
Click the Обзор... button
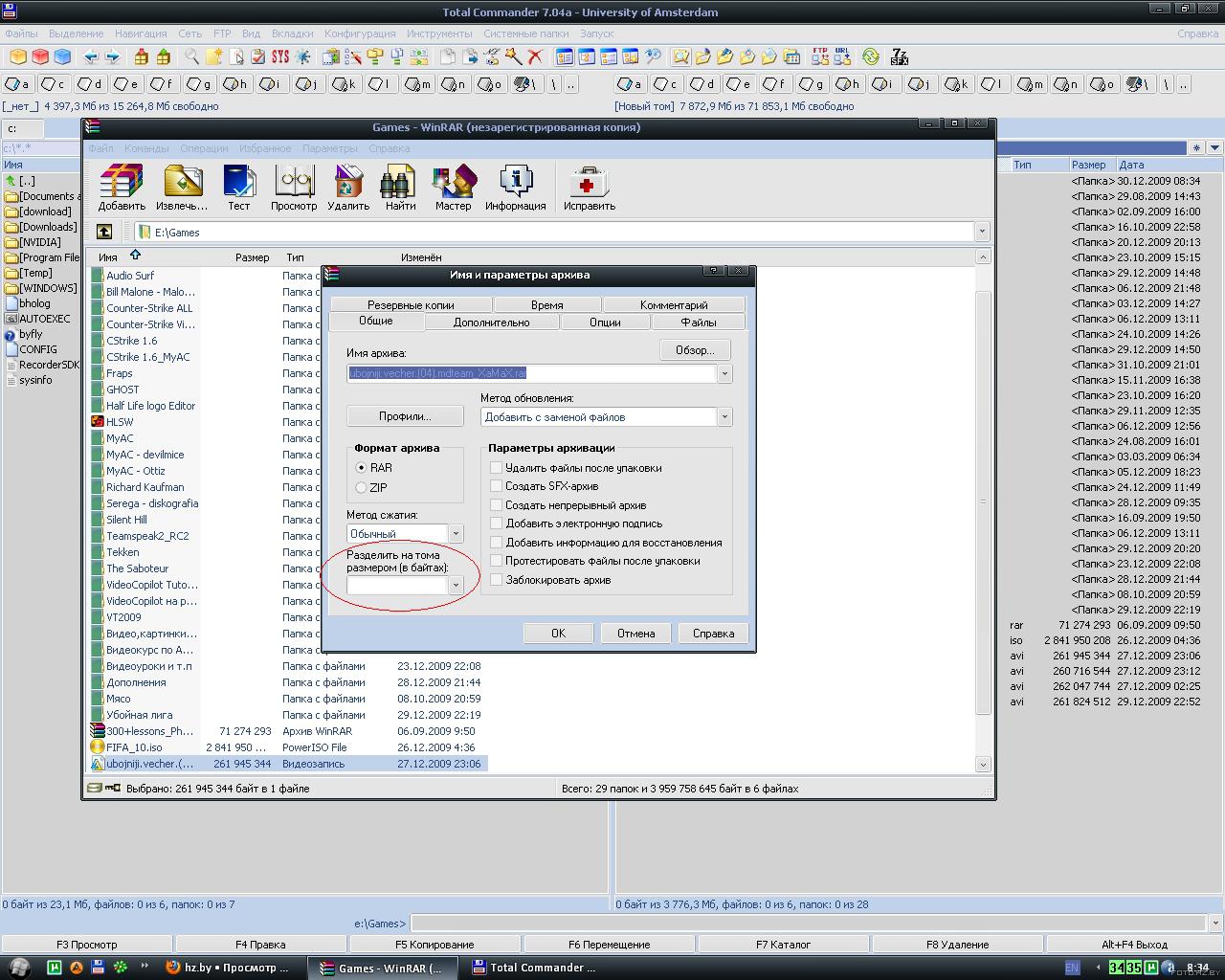695,350
